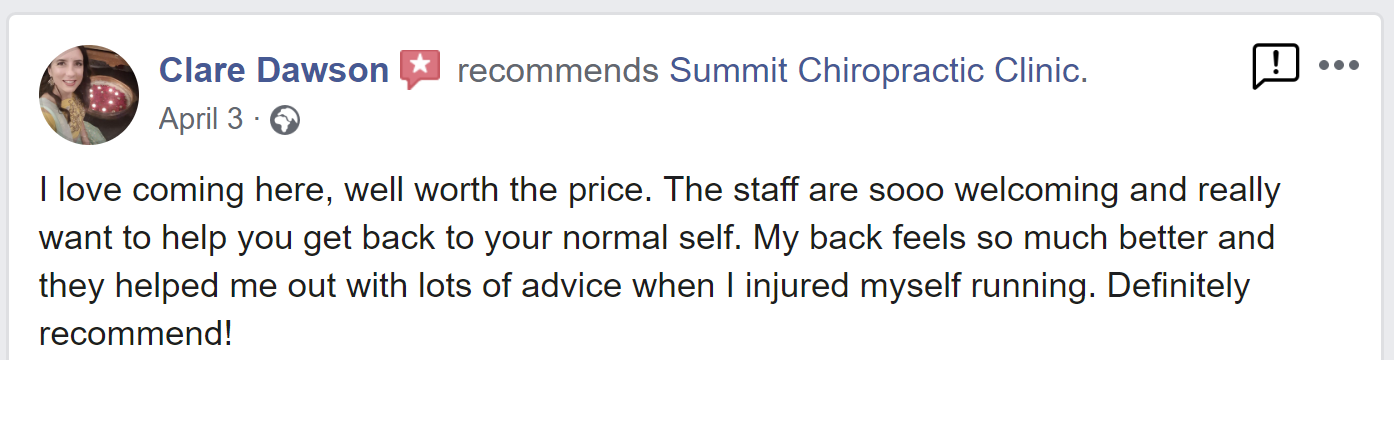This screenshot has height=423, width=1394.
Task: Open Clare Dawson's profile picture
Action: click(89, 95)
